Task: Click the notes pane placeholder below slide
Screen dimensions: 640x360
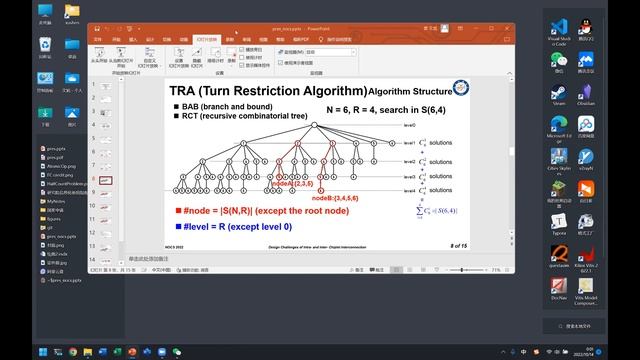Action: pos(149,259)
